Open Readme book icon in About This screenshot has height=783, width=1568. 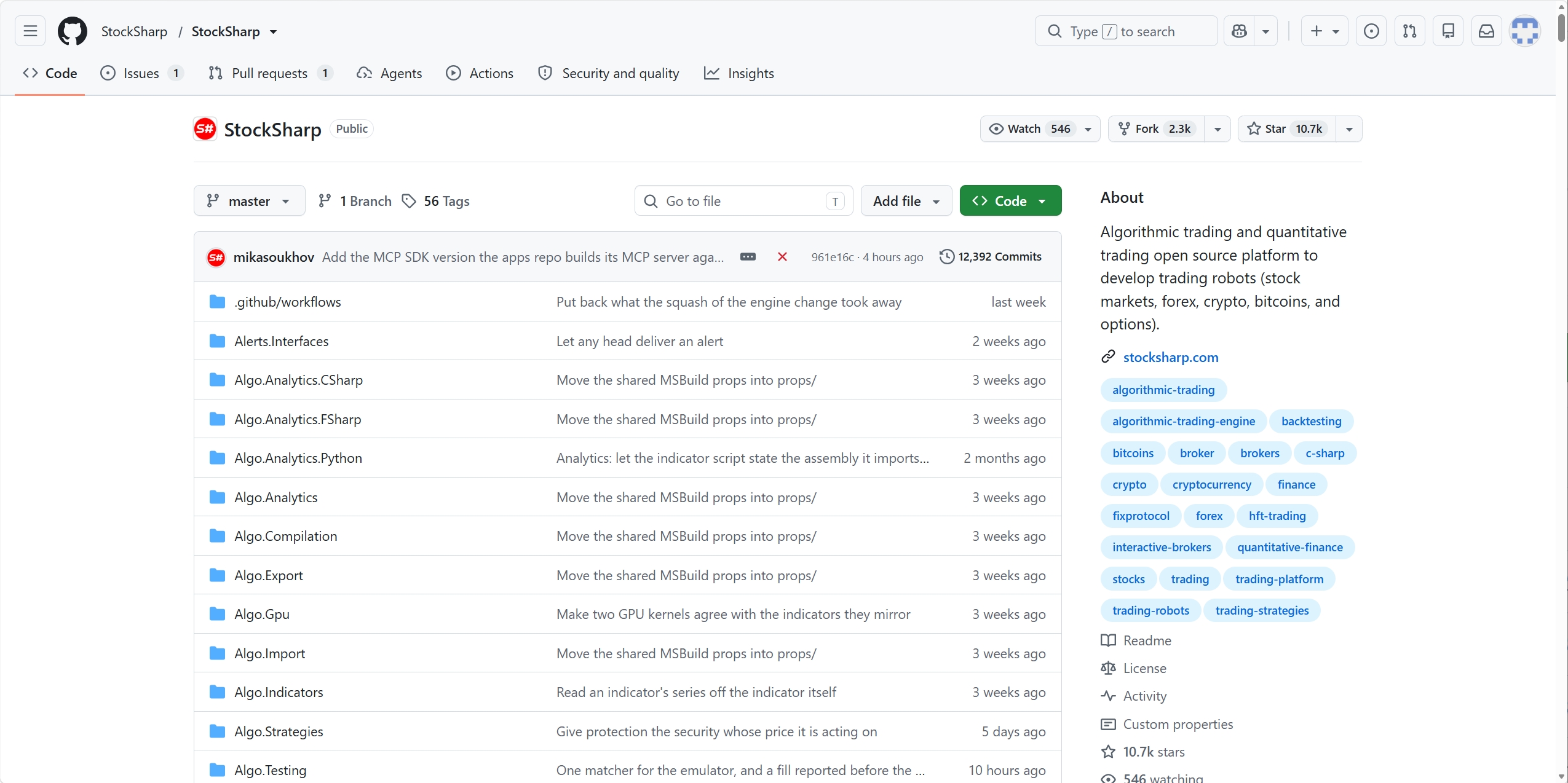pyautogui.click(x=1108, y=640)
